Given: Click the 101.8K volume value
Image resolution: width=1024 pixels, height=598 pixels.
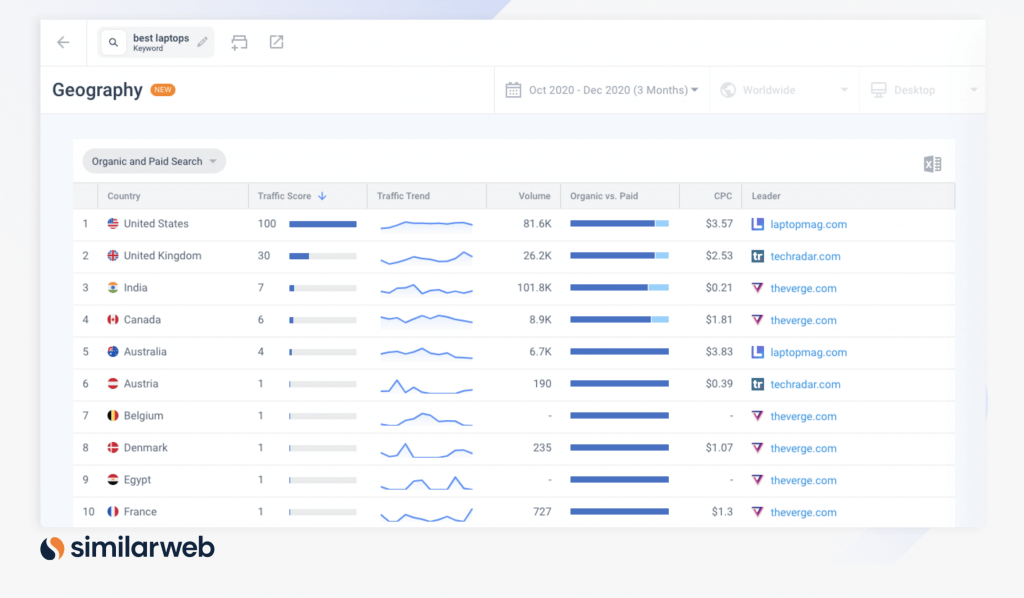Looking at the screenshot, I should (x=534, y=287).
